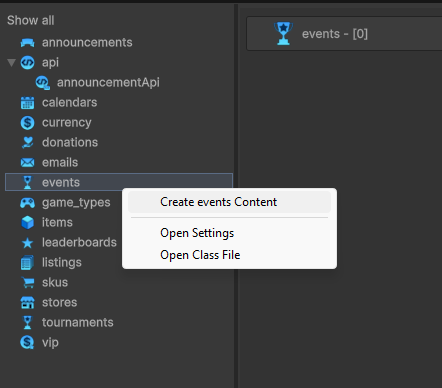Click the donations heart-in-hand icon
The height and width of the screenshot is (388, 442).
click(x=27, y=143)
